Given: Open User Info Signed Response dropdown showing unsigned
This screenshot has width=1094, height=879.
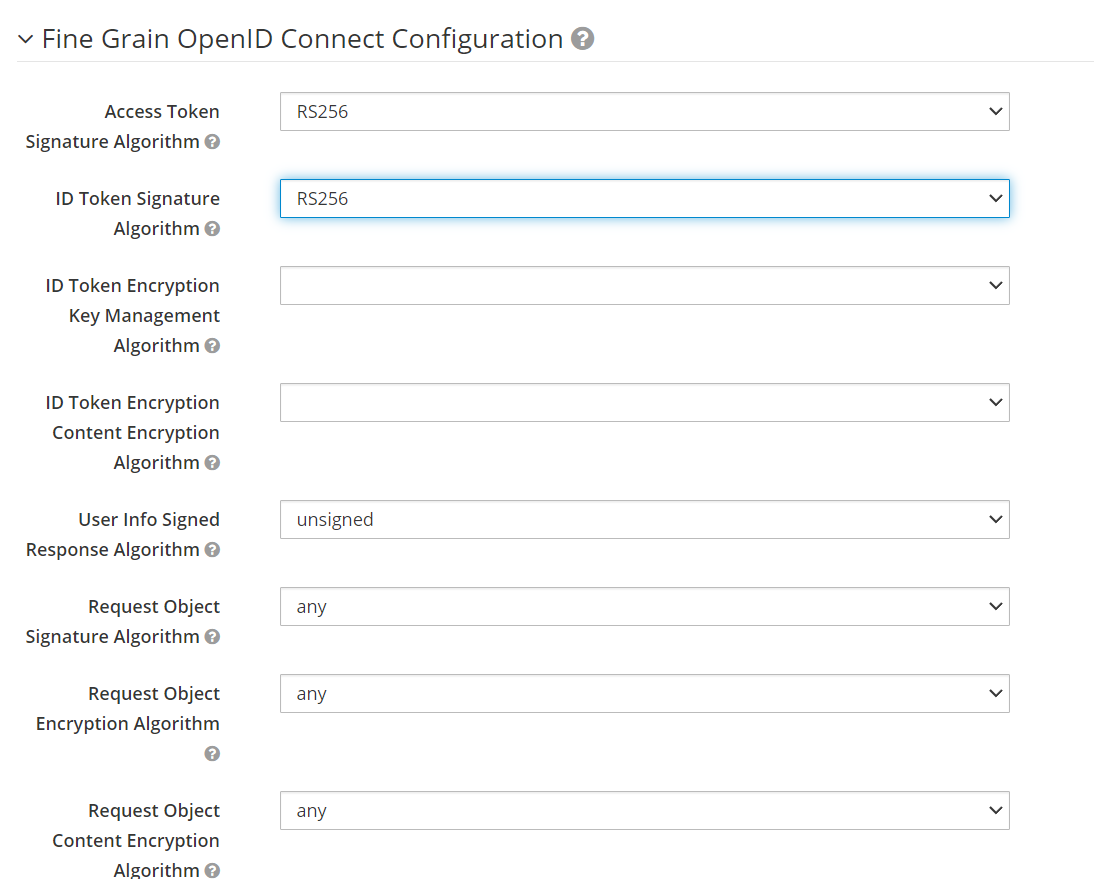Looking at the screenshot, I should [x=644, y=520].
